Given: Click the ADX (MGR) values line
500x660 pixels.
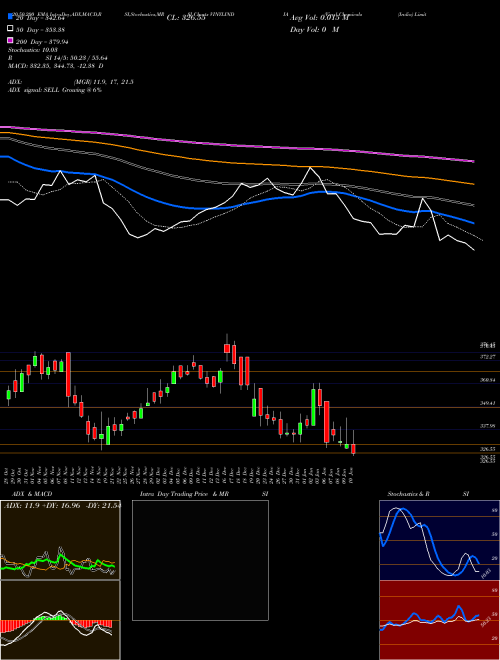Looking at the screenshot, I should [x=70, y=82].
